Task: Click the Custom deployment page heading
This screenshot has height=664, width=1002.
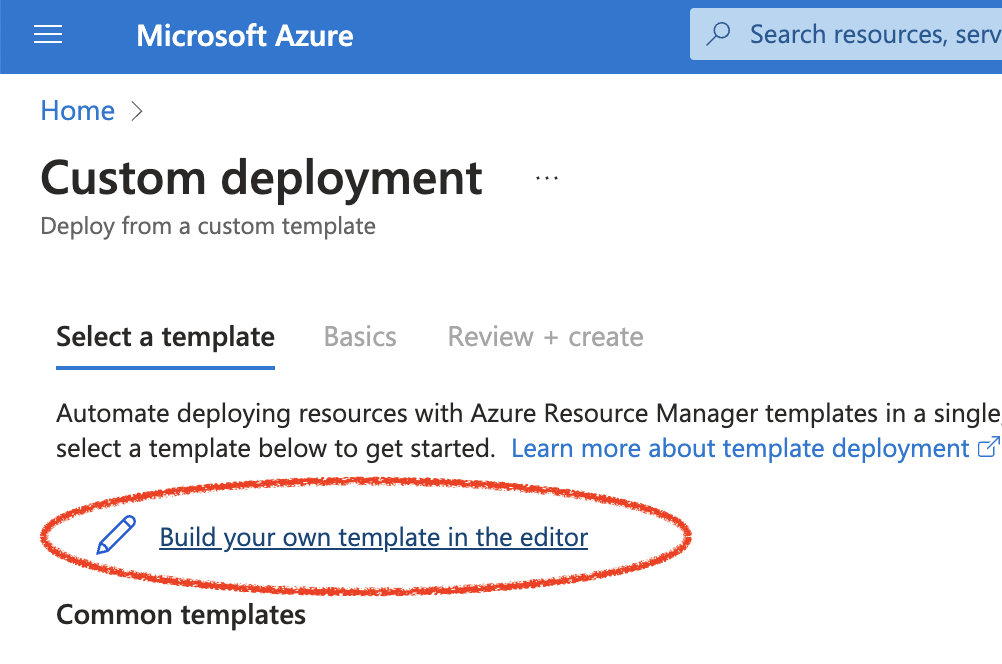Action: (x=262, y=178)
